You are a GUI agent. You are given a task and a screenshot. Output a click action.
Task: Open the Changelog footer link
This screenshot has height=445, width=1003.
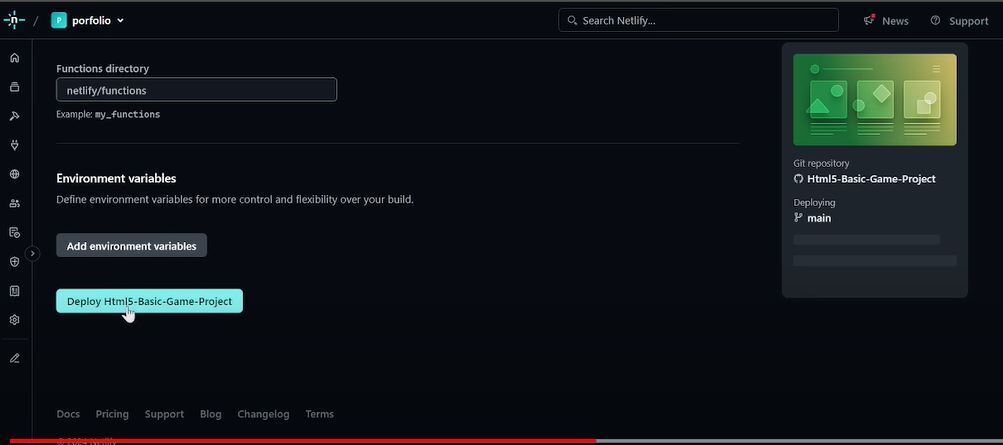pos(263,414)
